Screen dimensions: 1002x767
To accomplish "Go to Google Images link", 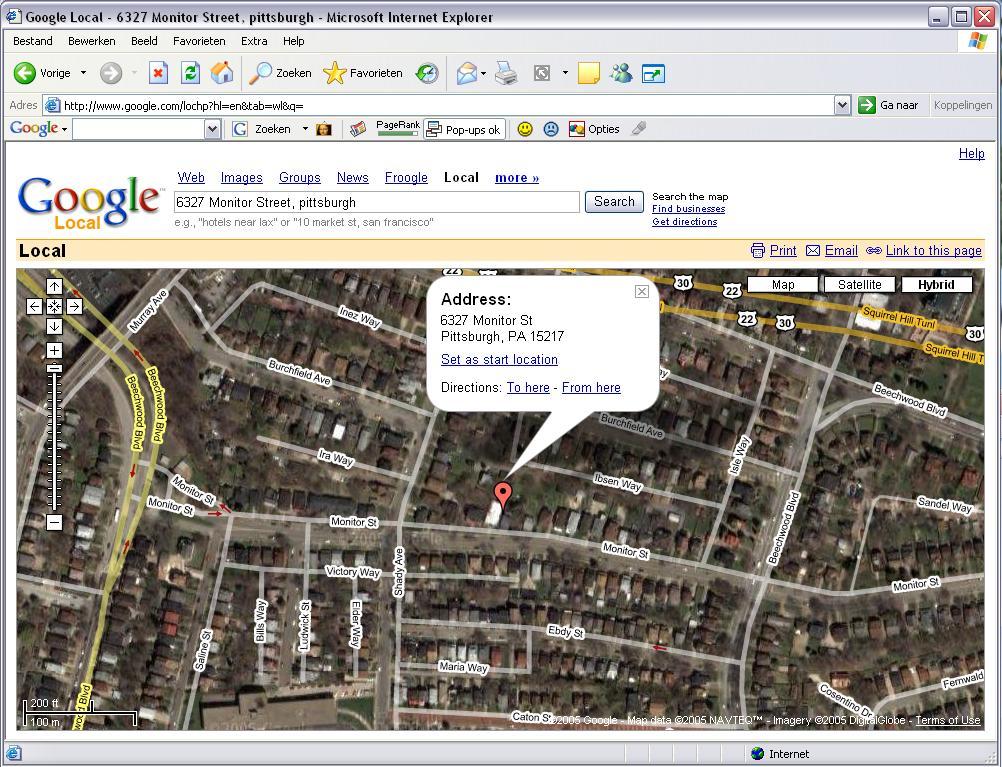I will pyautogui.click(x=242, y=178).
